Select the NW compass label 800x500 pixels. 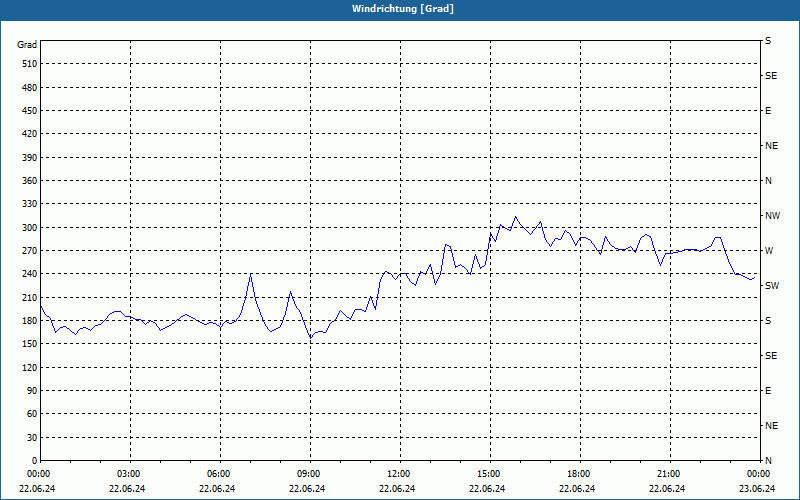tap(772, 216)
